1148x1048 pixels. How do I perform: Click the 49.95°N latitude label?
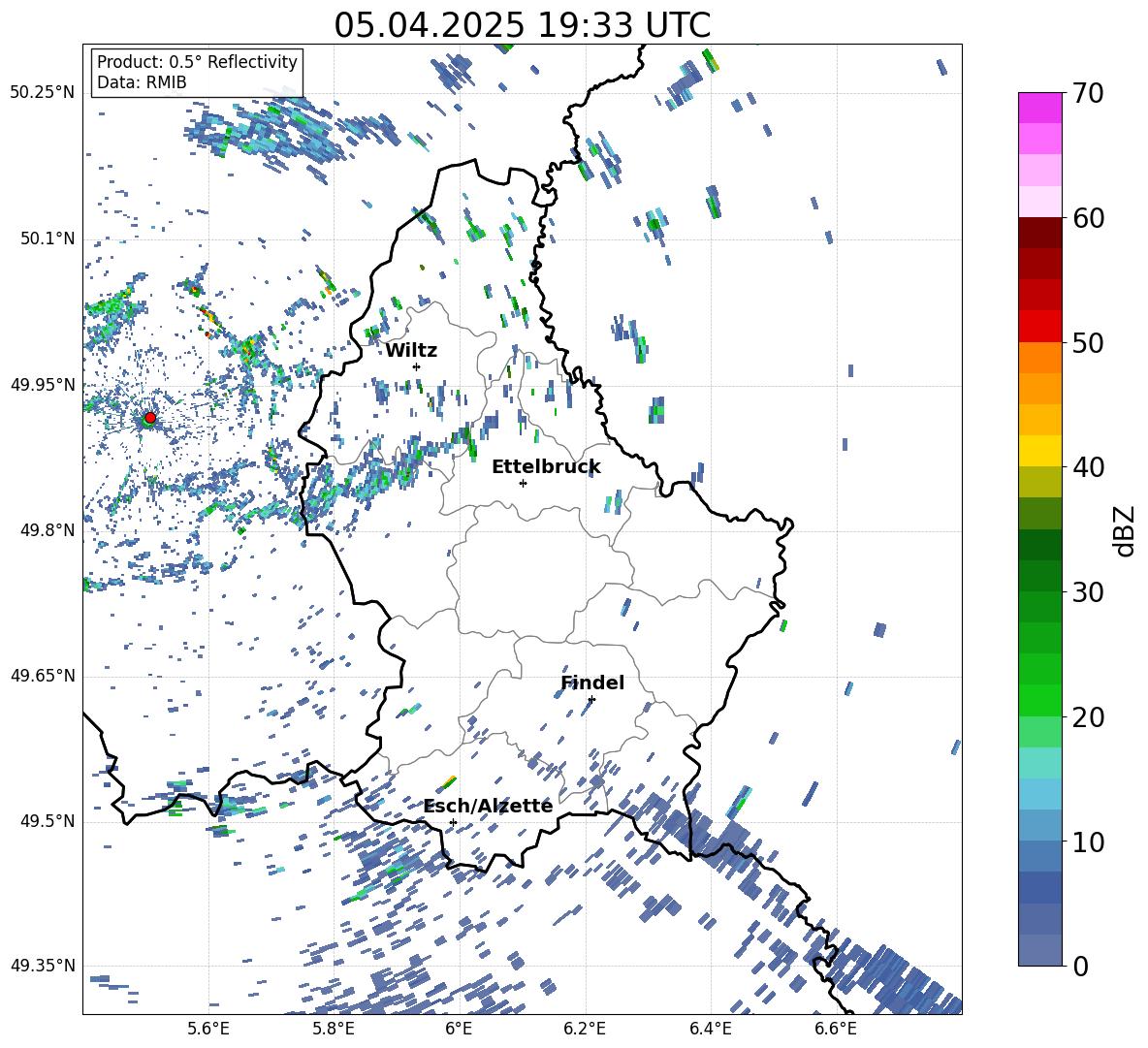(43, 384)
